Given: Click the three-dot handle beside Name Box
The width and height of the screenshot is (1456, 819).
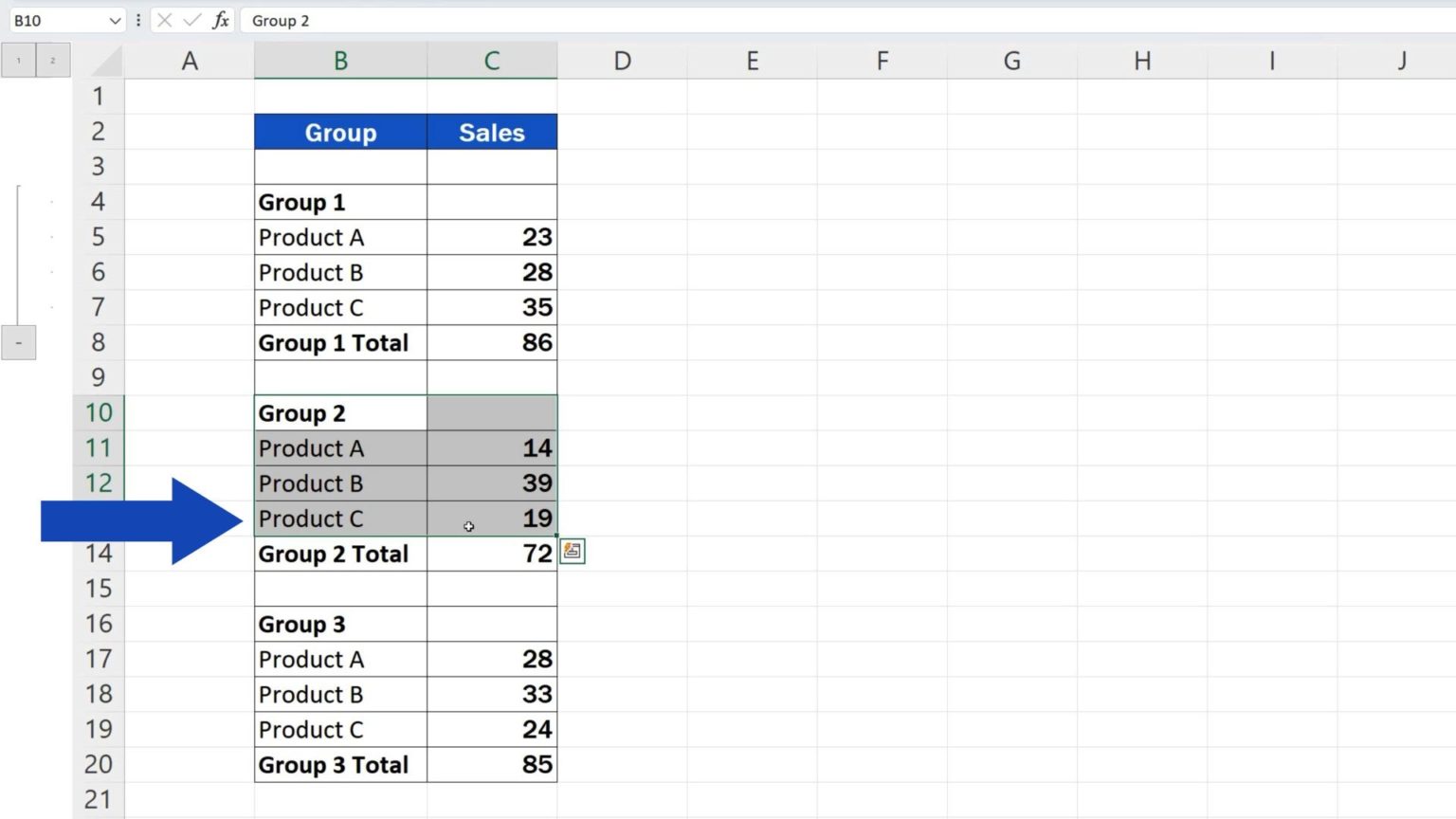Looking at the screenshot, I should 138,20.
